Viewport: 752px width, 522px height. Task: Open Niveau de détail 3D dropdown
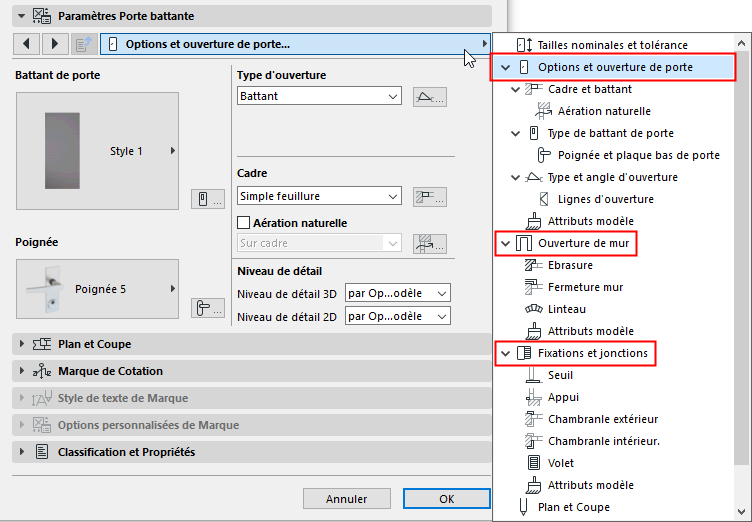397,293
